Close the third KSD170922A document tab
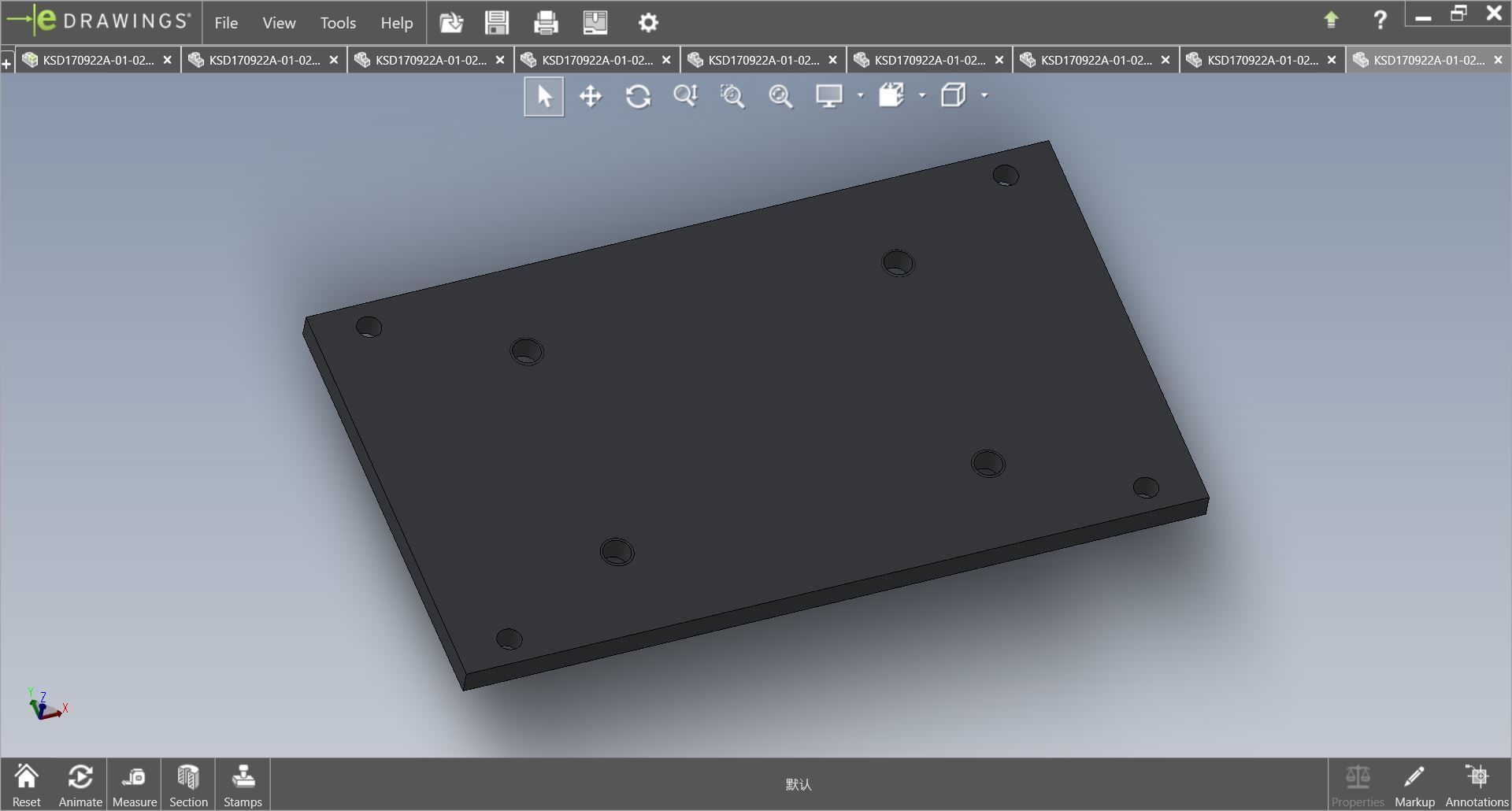 tap(500, 60)
